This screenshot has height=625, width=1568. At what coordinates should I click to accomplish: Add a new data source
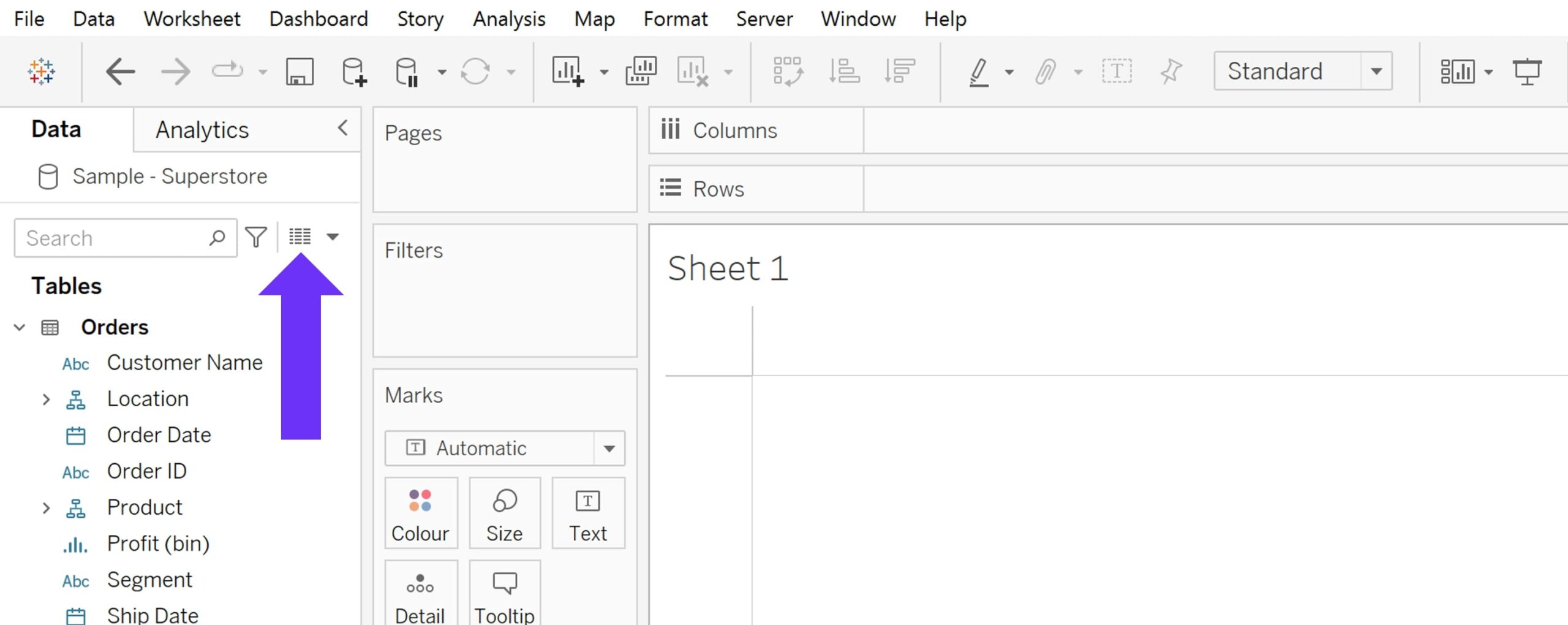(353, 72)
